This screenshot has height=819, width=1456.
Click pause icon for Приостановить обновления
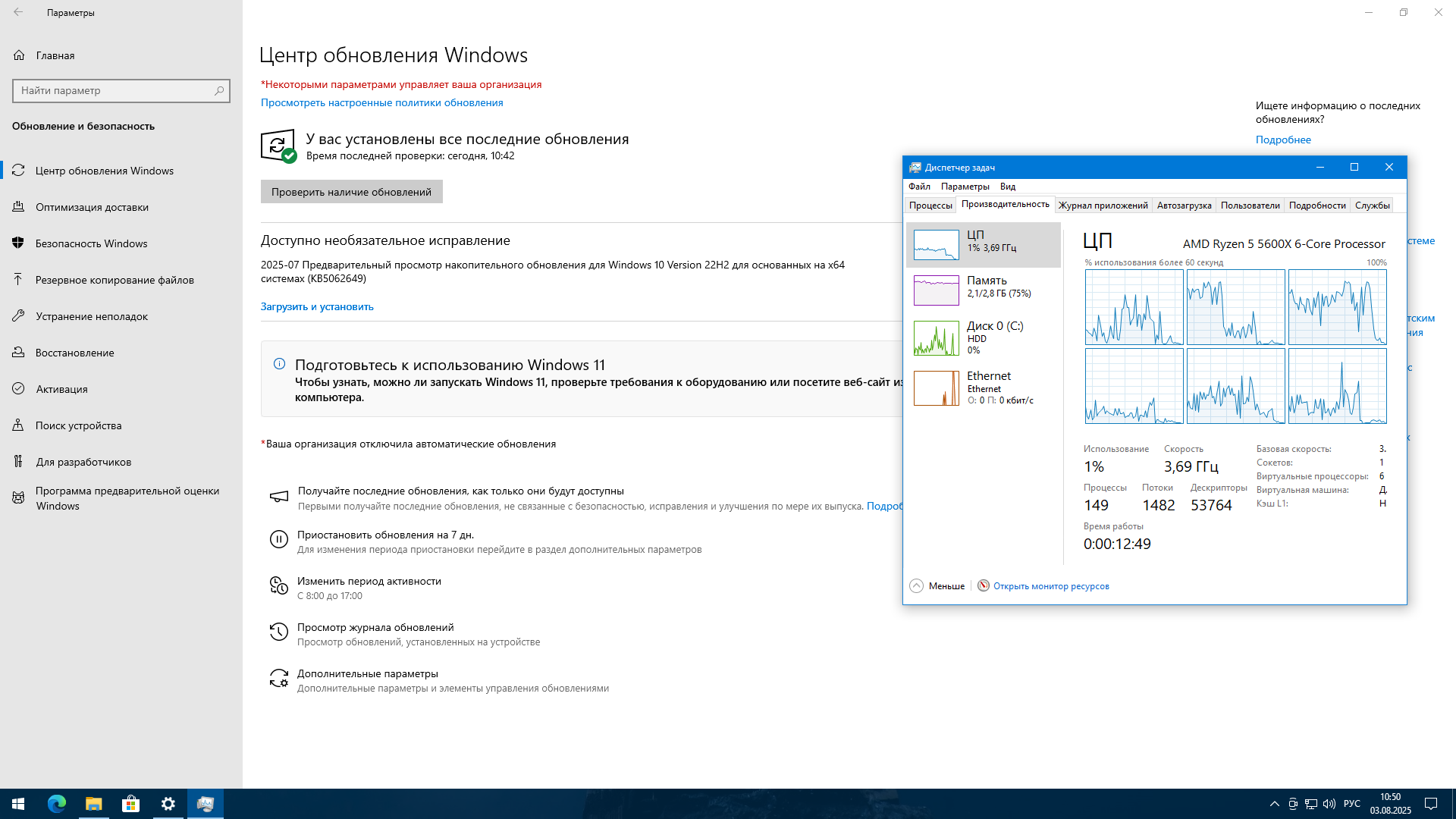pyautogui.click(x=278, y=539)
